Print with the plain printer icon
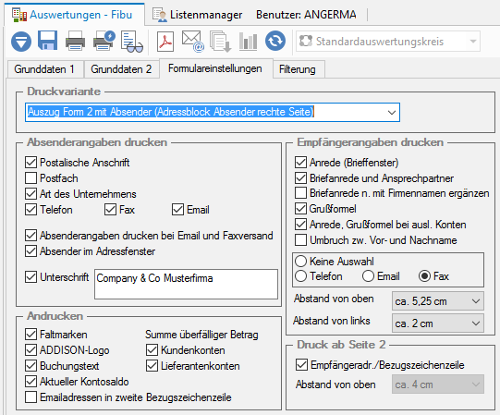This screenshot has height=415, width=500. click(x=75, y=41)
